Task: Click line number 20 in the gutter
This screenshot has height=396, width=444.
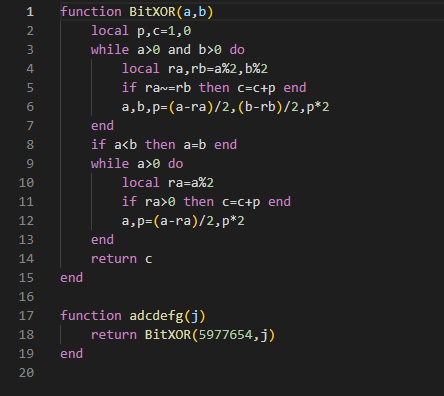Action: pos(26,373)
